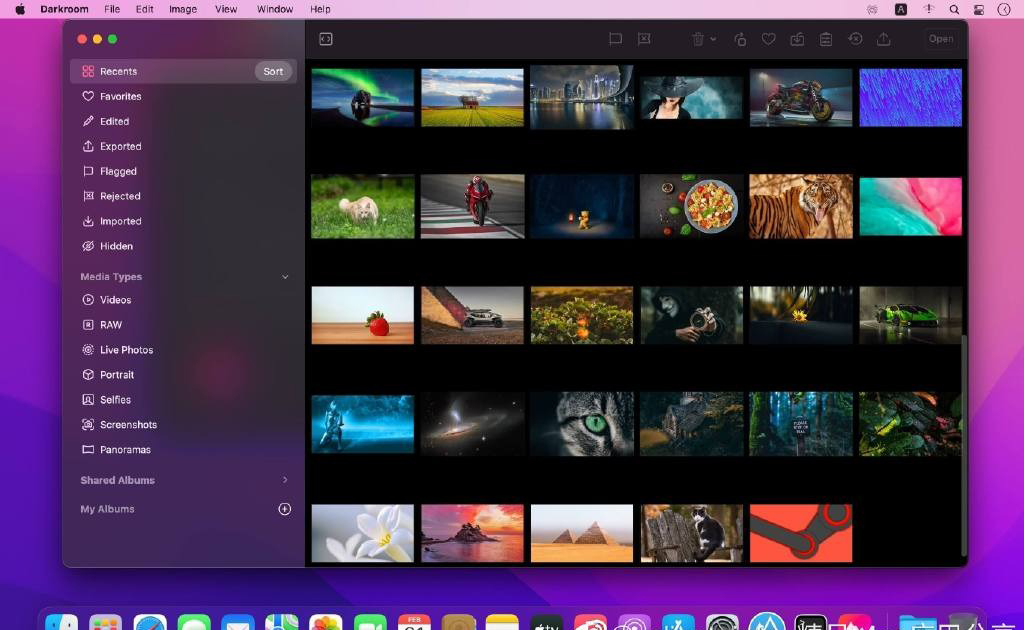
Task: Toggle the sidebar with top-left panel icon
Action: tap(325, 39)
